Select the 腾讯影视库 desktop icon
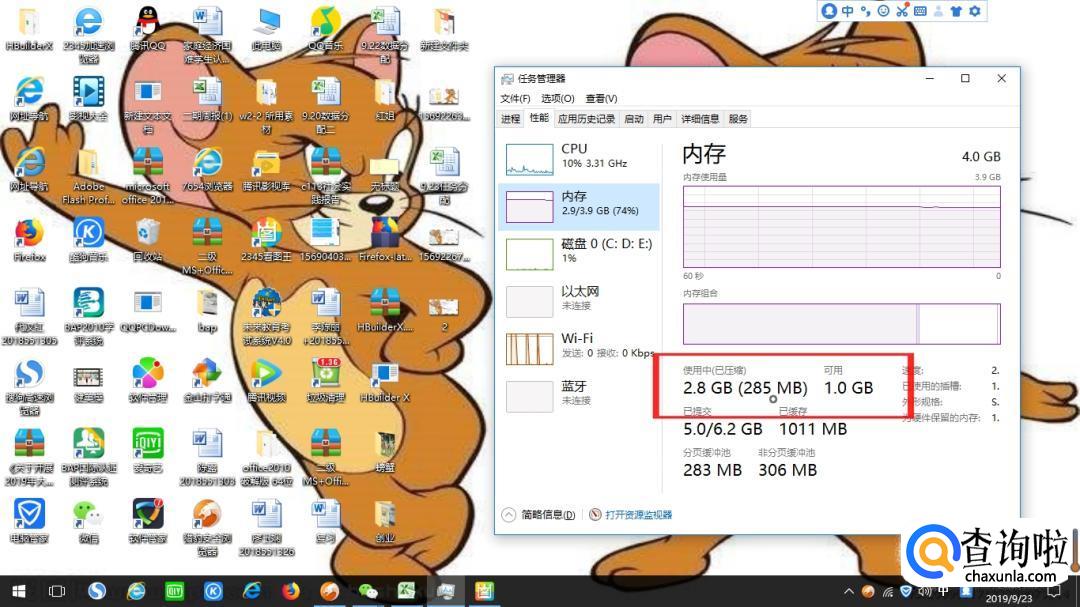 (x=266, y=170)
